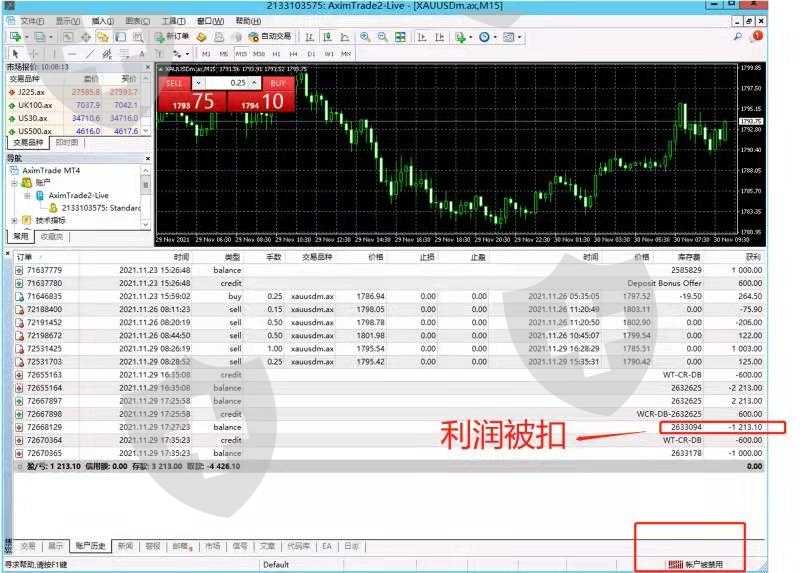The height and width of the screenshot is (573, 800).
Task: Open the lot volume dropdown arrow
Action: 198,83
